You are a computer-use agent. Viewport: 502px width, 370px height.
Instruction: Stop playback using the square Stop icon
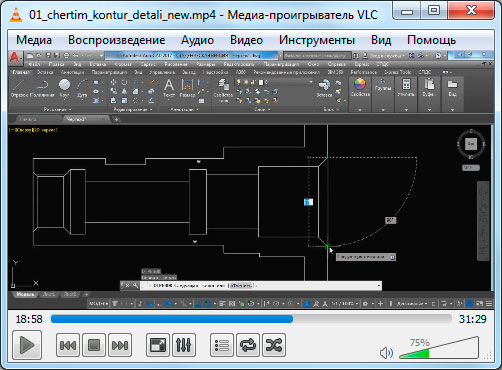[x=94, y=345]
